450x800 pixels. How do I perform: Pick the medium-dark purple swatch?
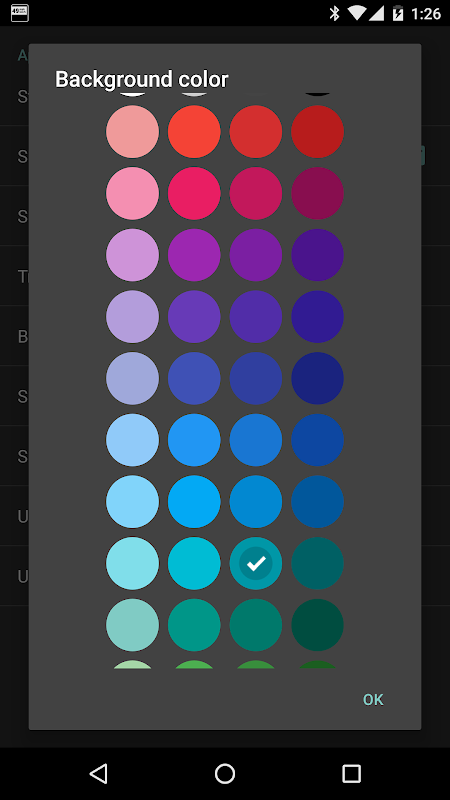256,255
